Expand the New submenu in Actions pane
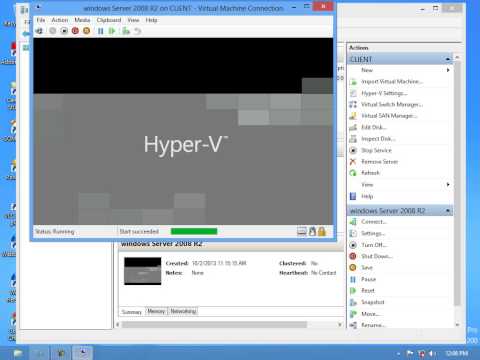480x360 pixels. pos(400,70)
